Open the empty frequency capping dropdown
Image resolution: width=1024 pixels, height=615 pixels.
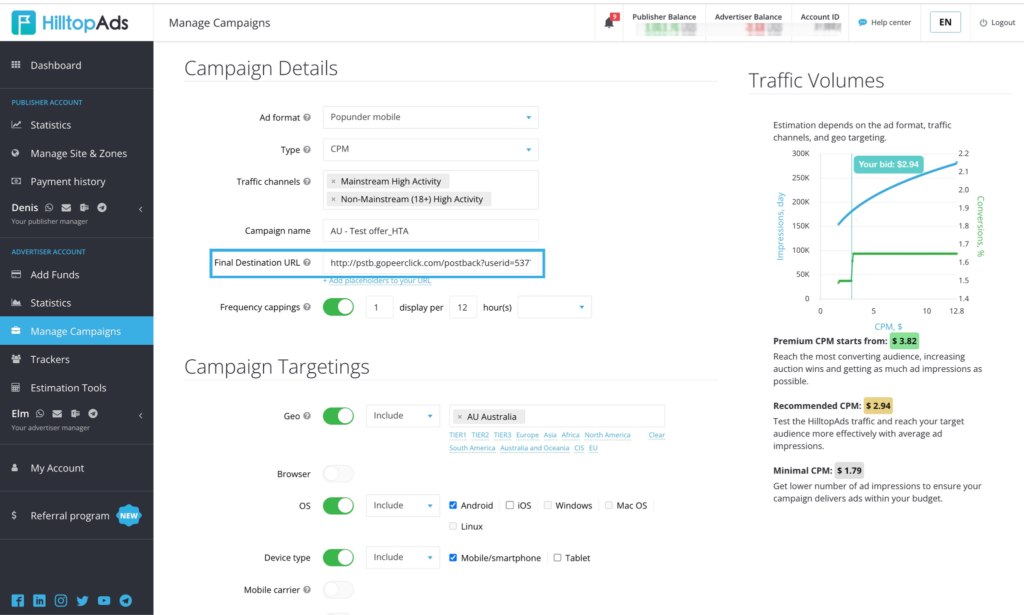coord(554,307)
